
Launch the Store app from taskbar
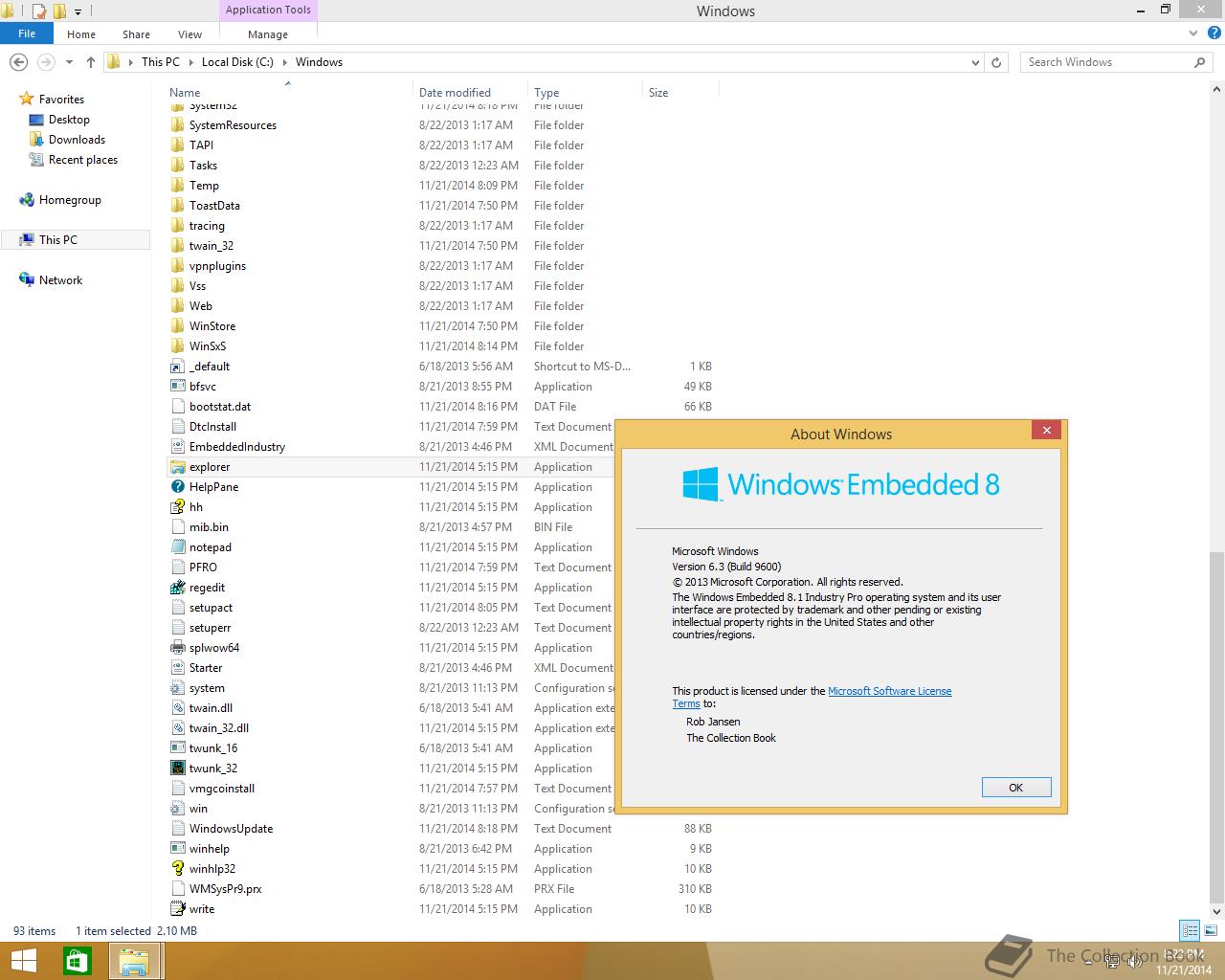pos(77,961)
